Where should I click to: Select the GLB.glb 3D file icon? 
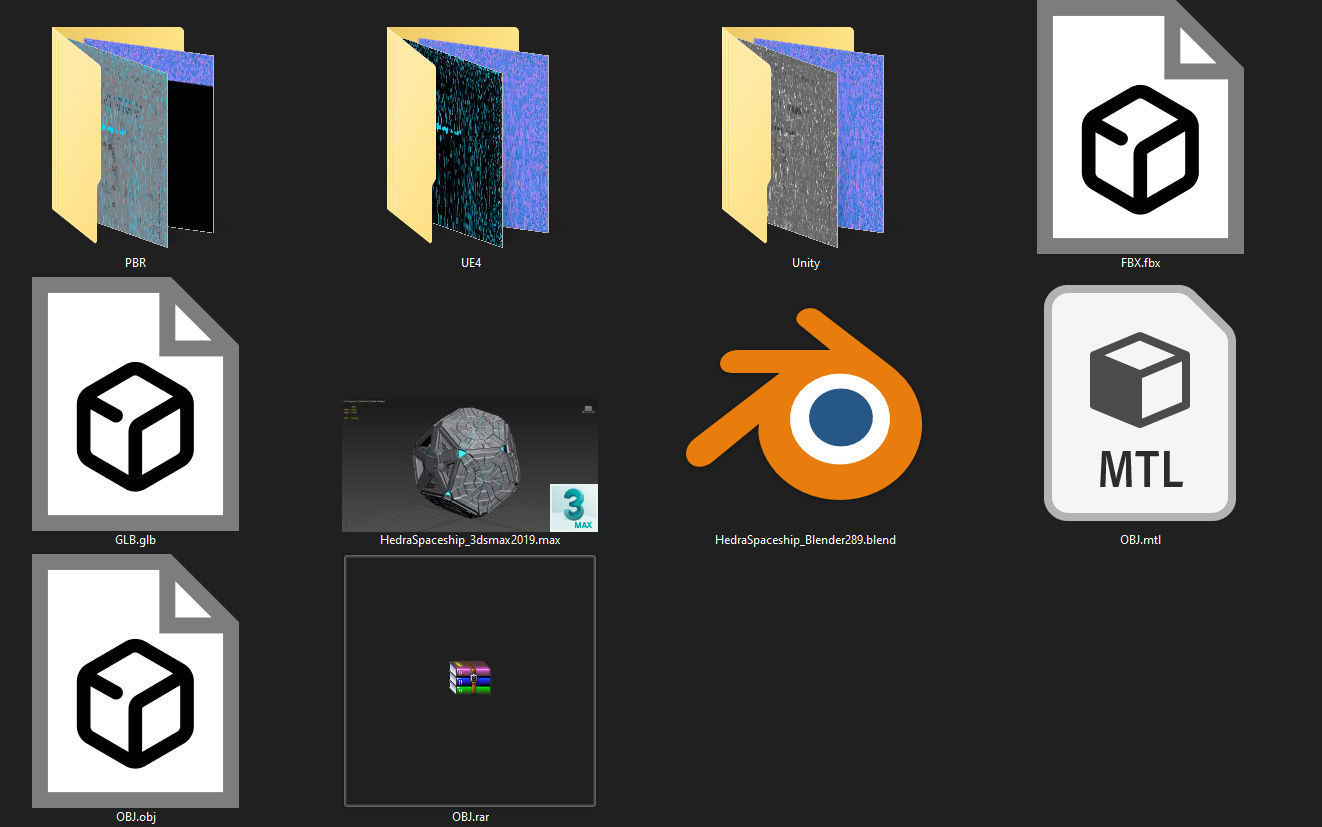(x=135, y=404)
